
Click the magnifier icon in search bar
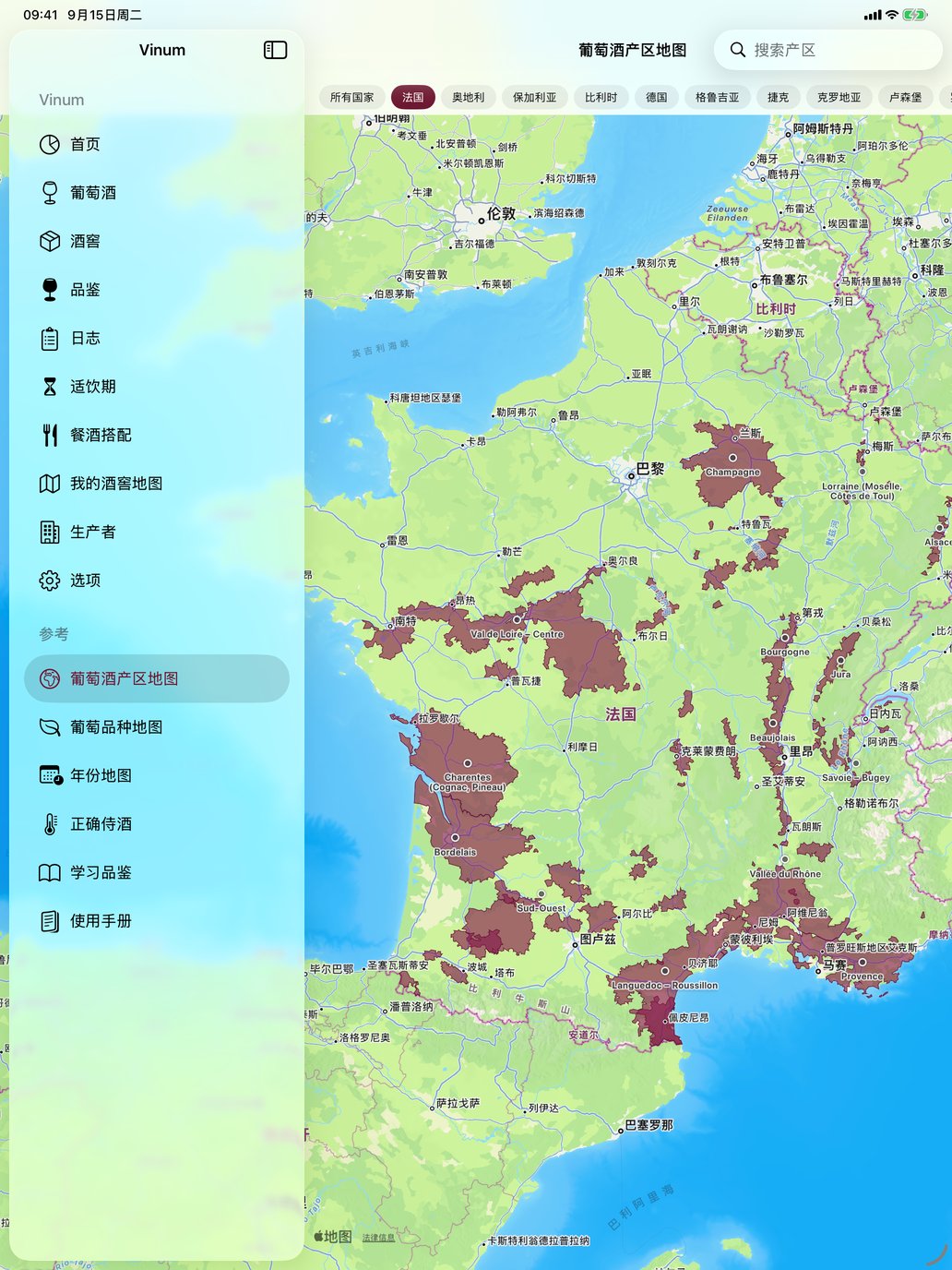tap(738, 50)
